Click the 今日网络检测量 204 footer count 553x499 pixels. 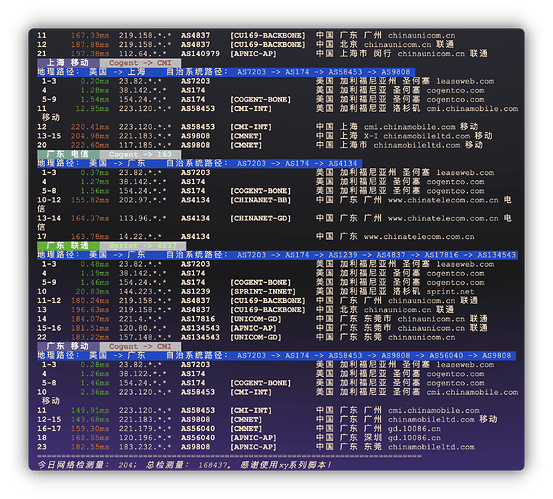[87, 465]
